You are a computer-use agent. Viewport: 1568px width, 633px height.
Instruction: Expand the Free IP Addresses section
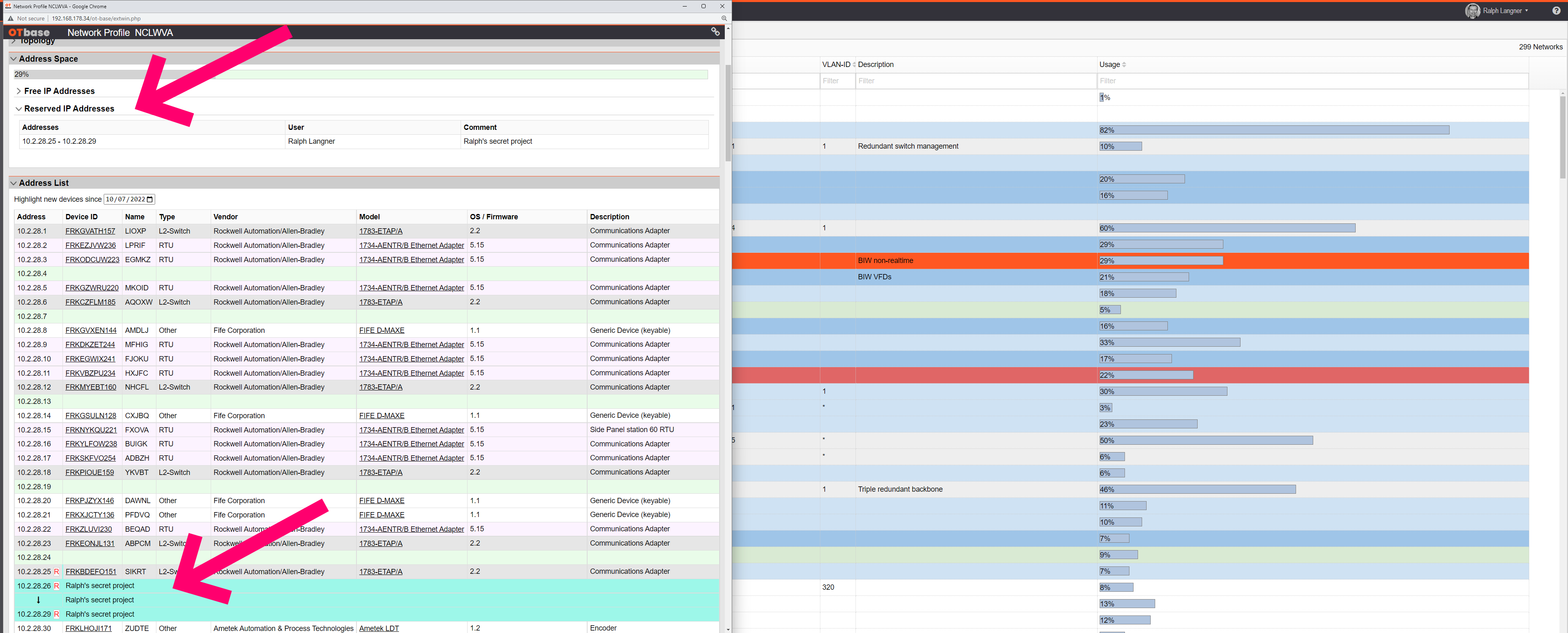tap(18, 91)
